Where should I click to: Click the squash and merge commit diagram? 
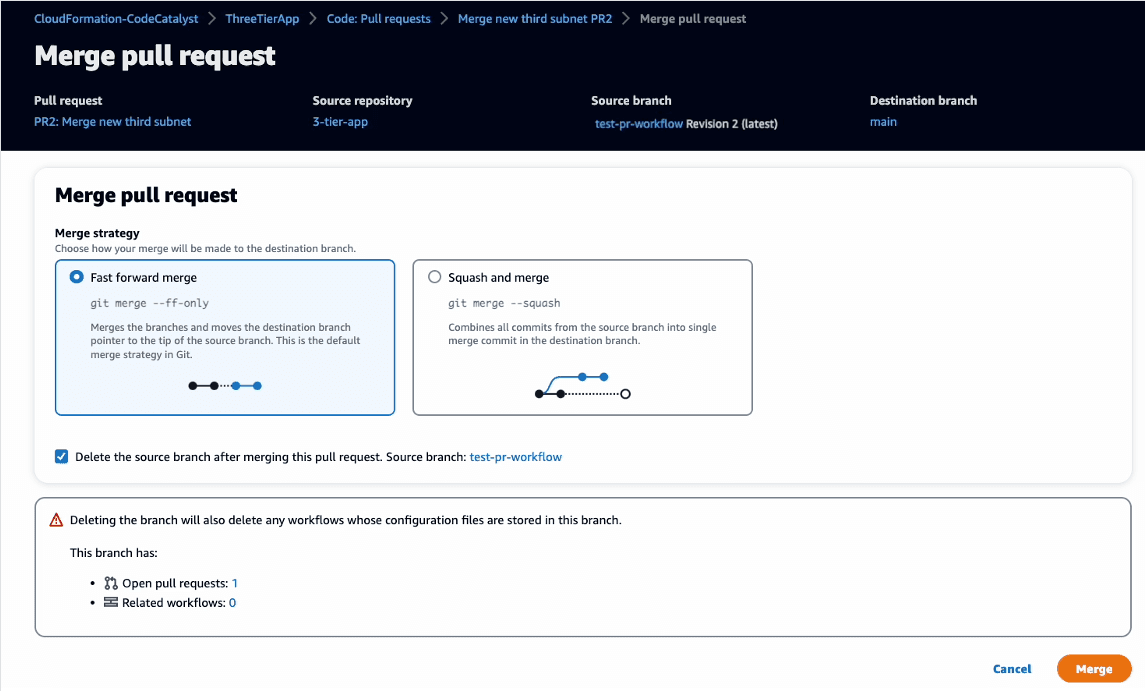point(583,386)
